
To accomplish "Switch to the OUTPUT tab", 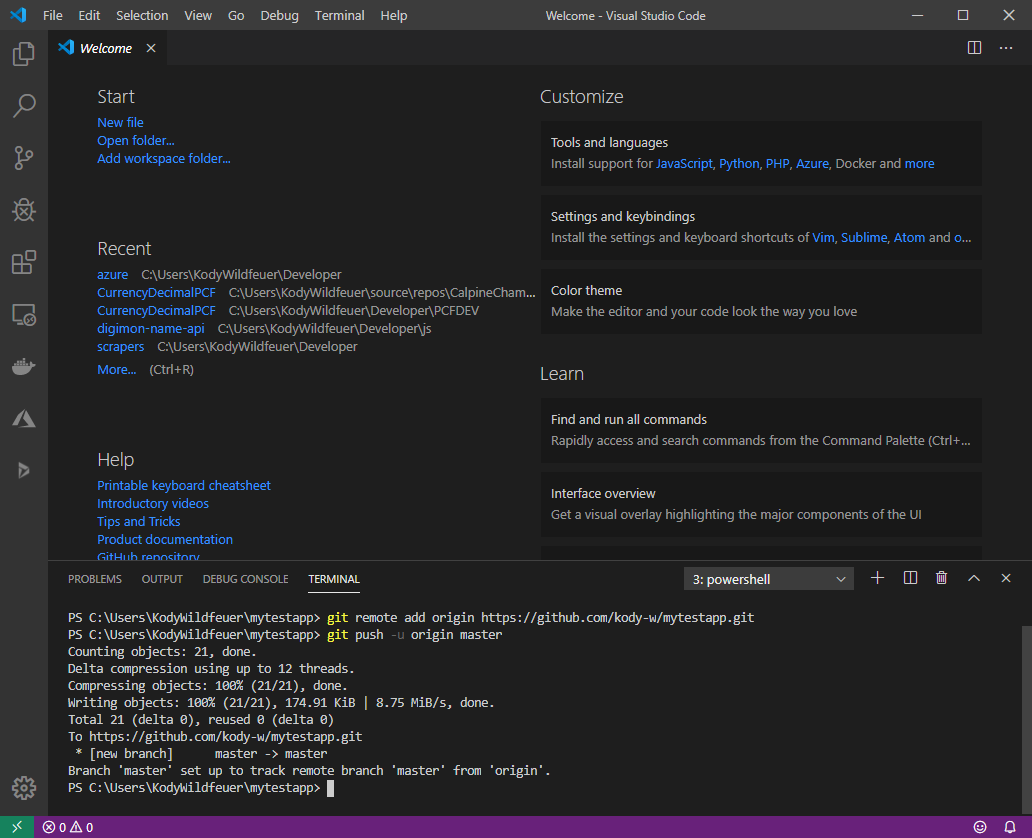I will [161, 578].
